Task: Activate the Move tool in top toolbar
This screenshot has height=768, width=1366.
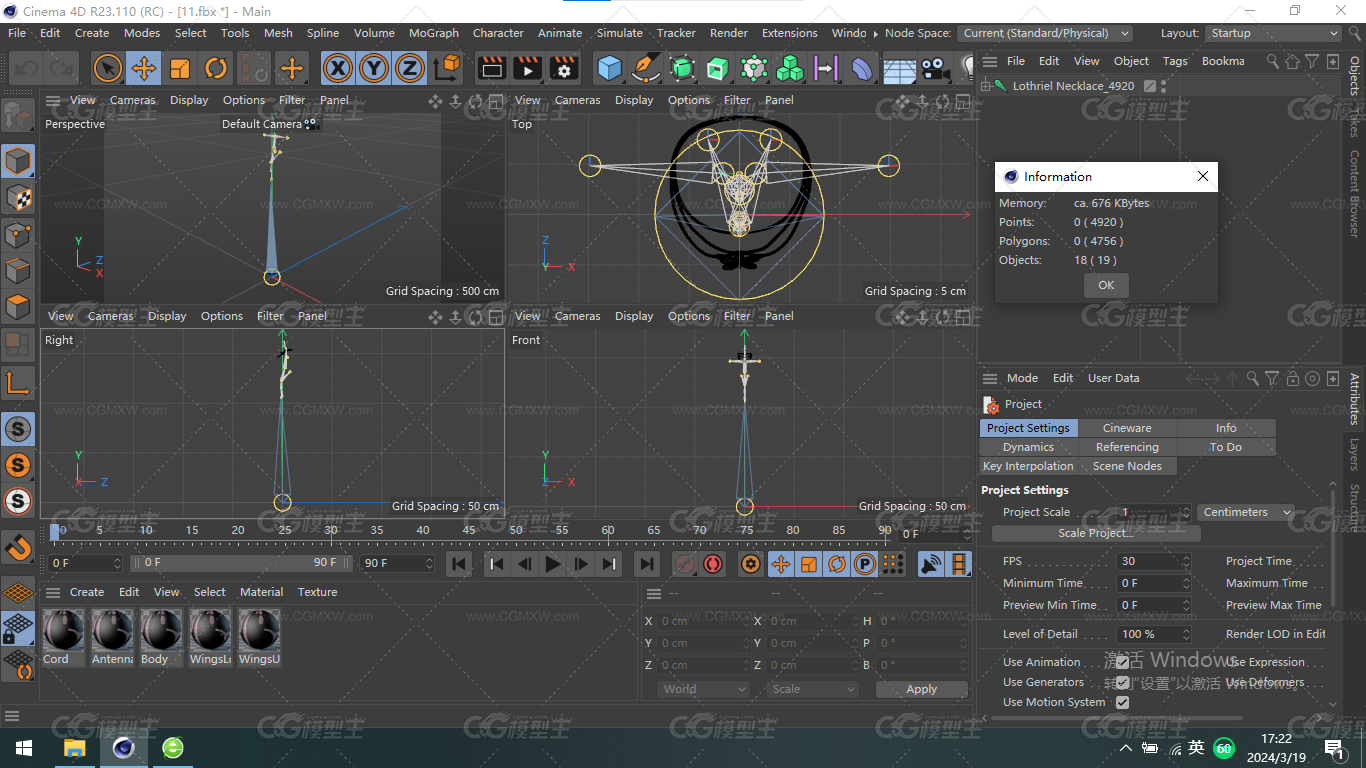Action: point(144,68)
